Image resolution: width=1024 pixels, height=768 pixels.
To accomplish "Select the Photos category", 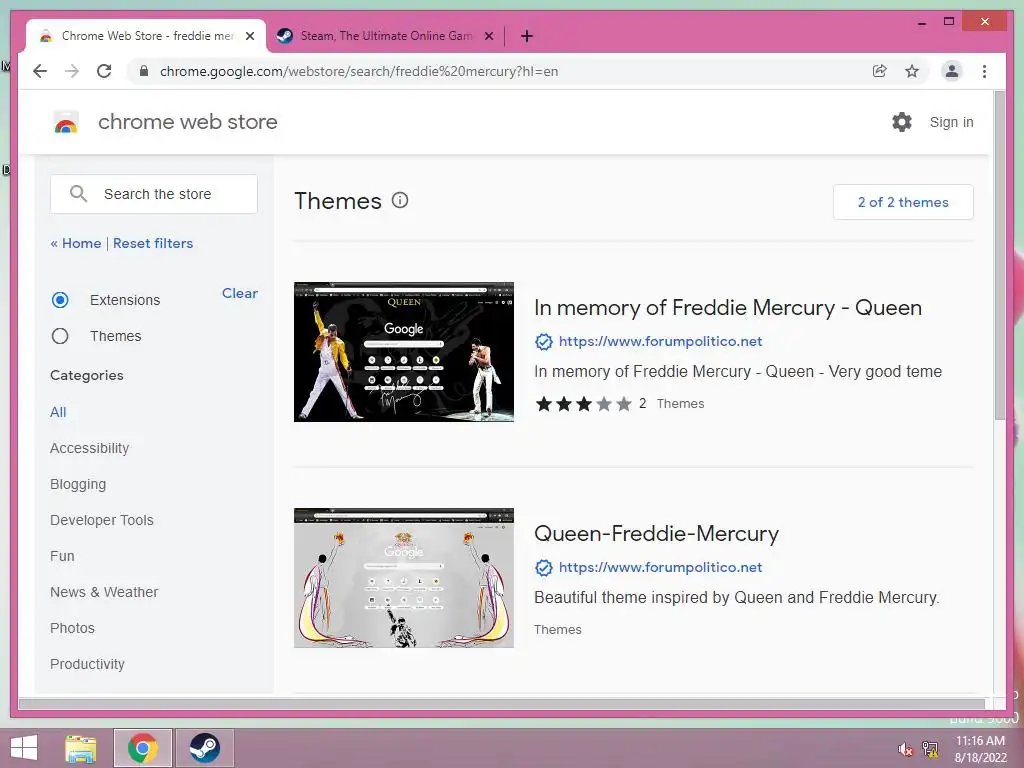I will [72, 628].
